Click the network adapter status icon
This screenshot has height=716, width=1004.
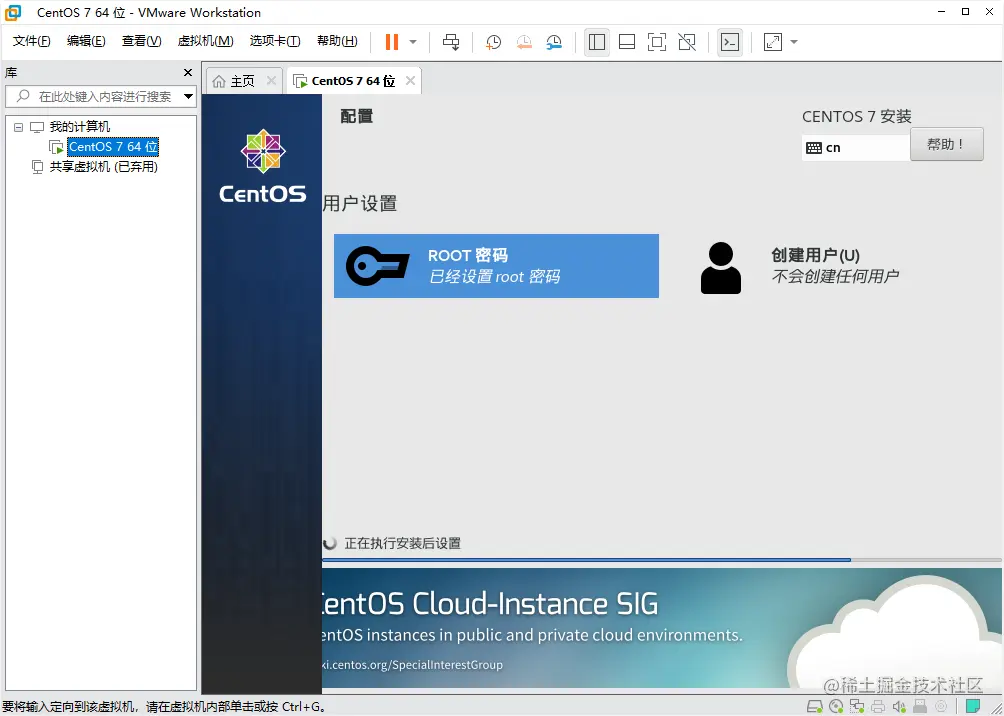(857, 706)
